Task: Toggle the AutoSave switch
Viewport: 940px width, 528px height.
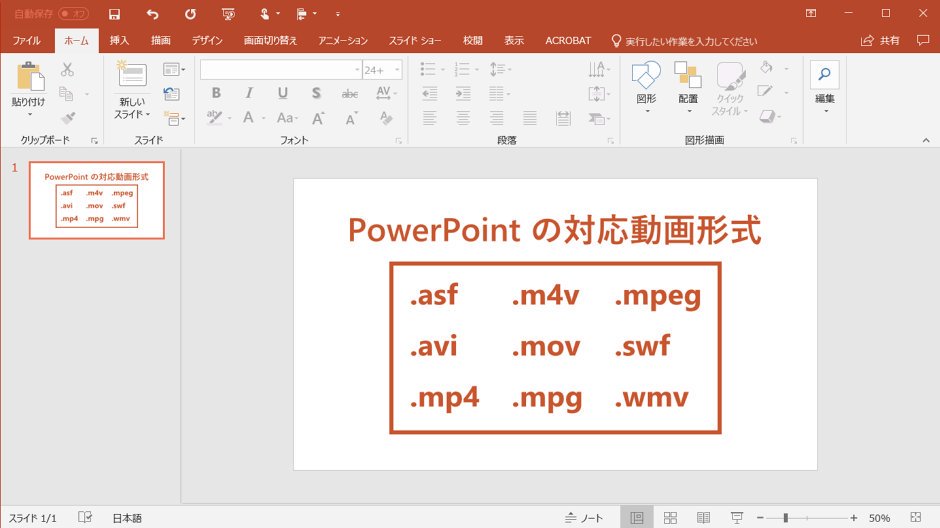Action: (x=73, y=14)
